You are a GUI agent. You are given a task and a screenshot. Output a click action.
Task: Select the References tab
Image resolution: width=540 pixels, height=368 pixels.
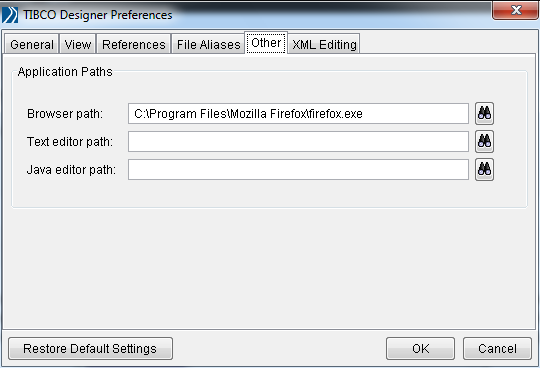point(134,44)
